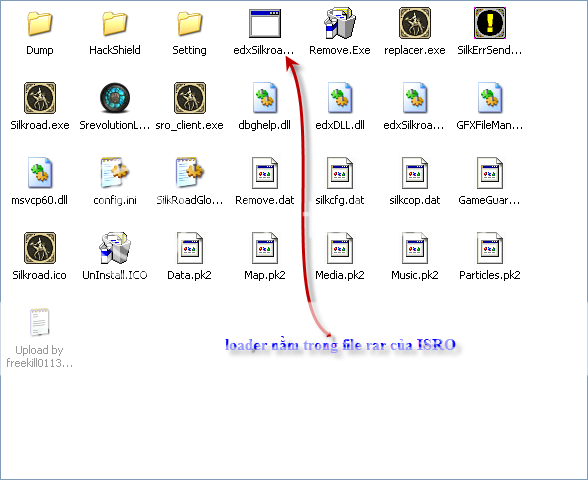Click the sro_client.exe file icon
This screenshot has height=480, width=588.
pos(190,98)
